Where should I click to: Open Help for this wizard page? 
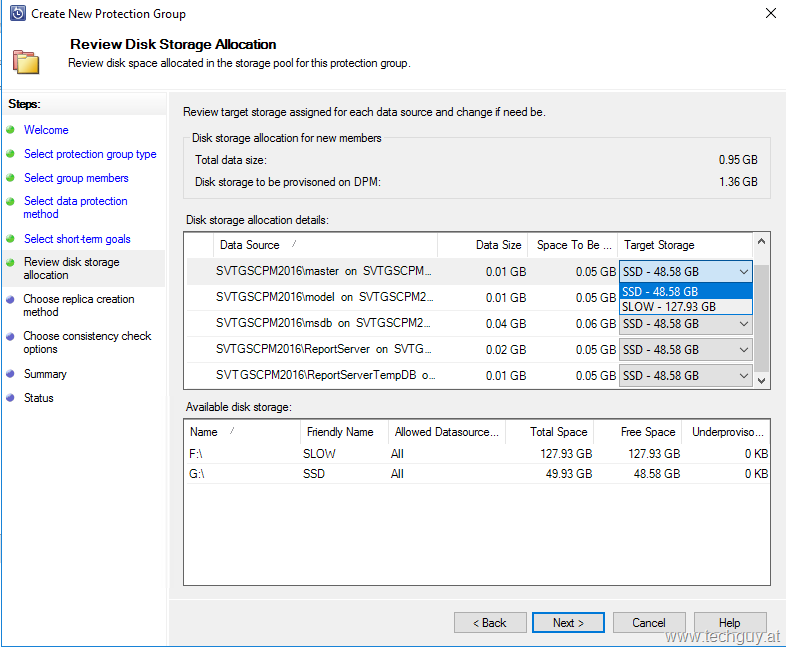[730, 623]
